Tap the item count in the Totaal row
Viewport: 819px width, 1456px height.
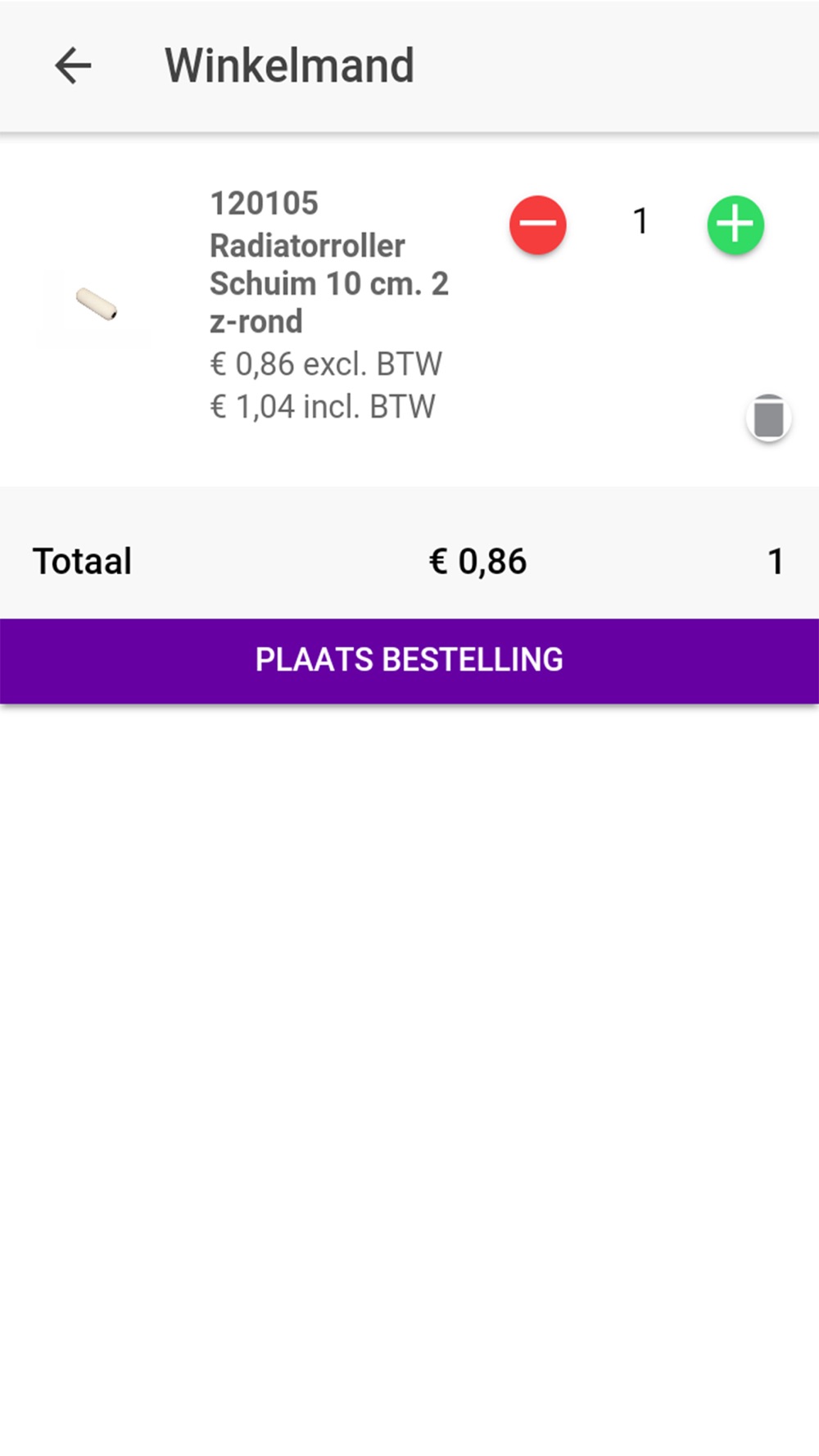[775, 561]
